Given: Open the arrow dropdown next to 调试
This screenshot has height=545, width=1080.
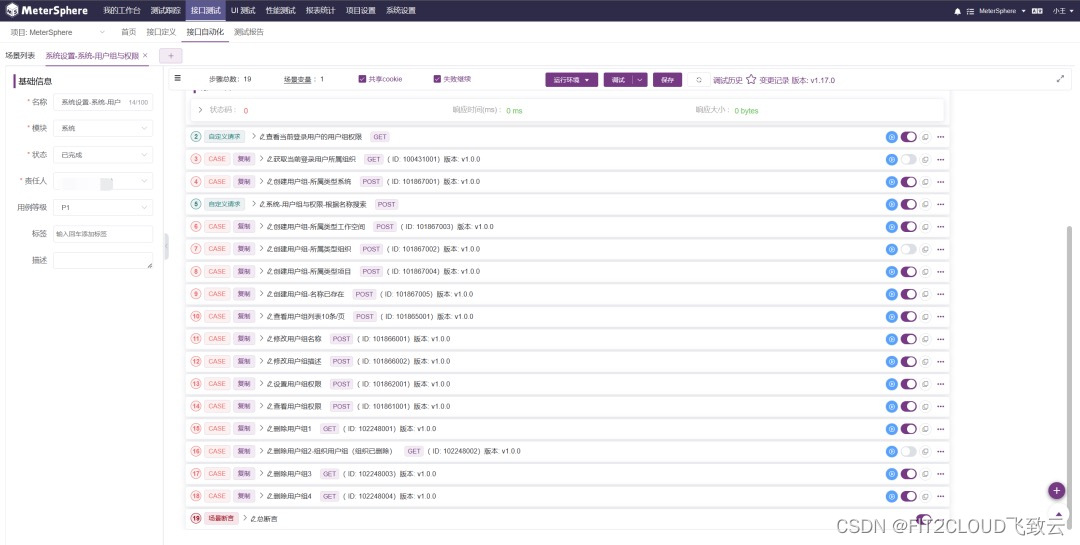Looking at the screenshot, I should (x=640, y=80).
